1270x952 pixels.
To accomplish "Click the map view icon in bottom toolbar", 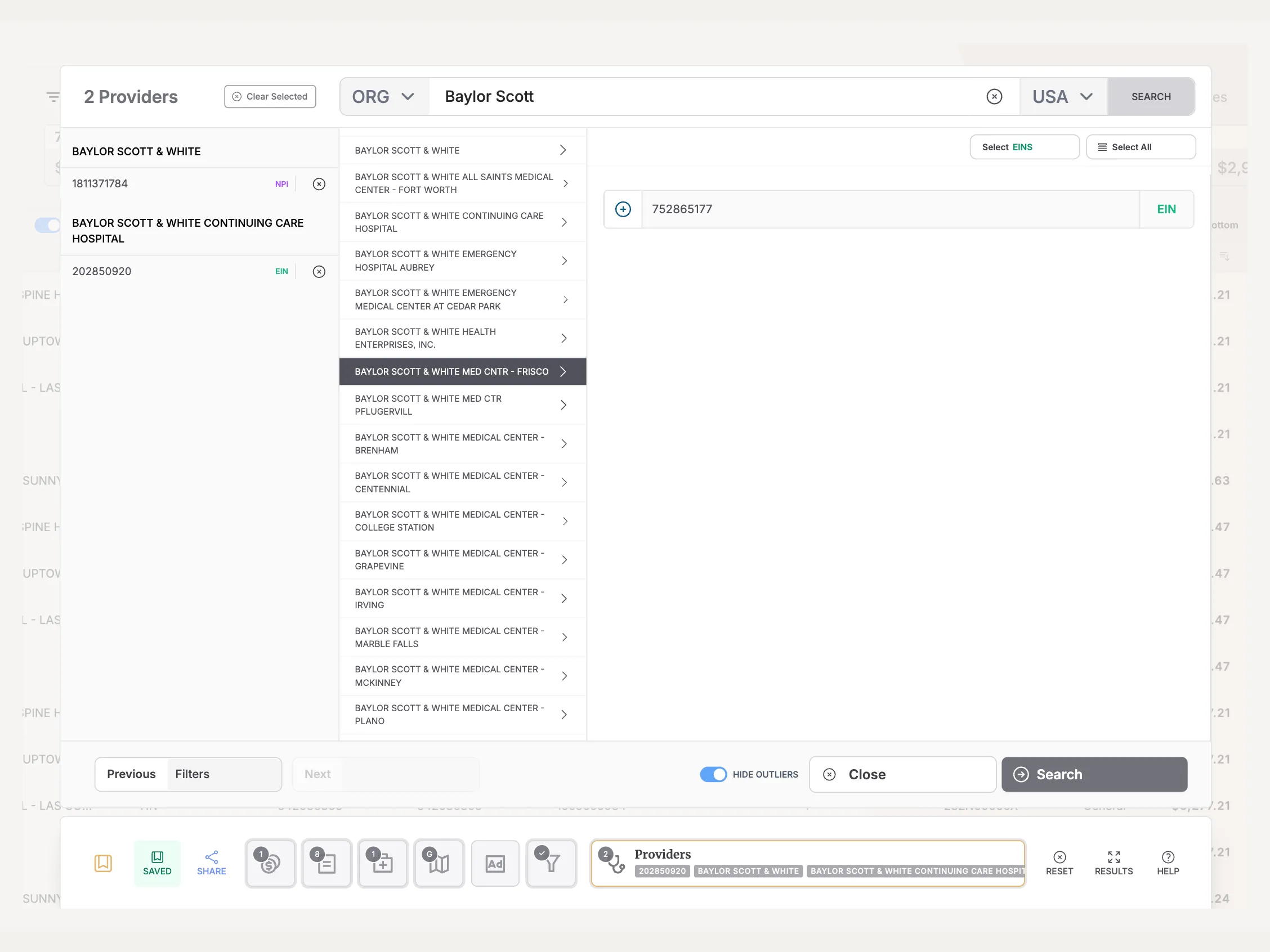I will pyautogui.click(x=438, y=861).
